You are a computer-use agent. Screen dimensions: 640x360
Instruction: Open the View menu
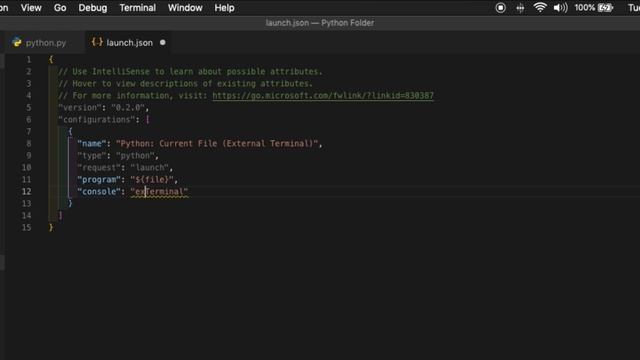click(31, 8)
